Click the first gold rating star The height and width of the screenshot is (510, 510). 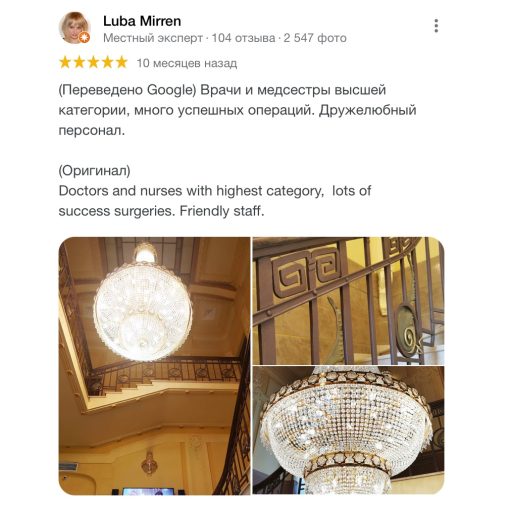pyautogui.click(x=65, y=62)
